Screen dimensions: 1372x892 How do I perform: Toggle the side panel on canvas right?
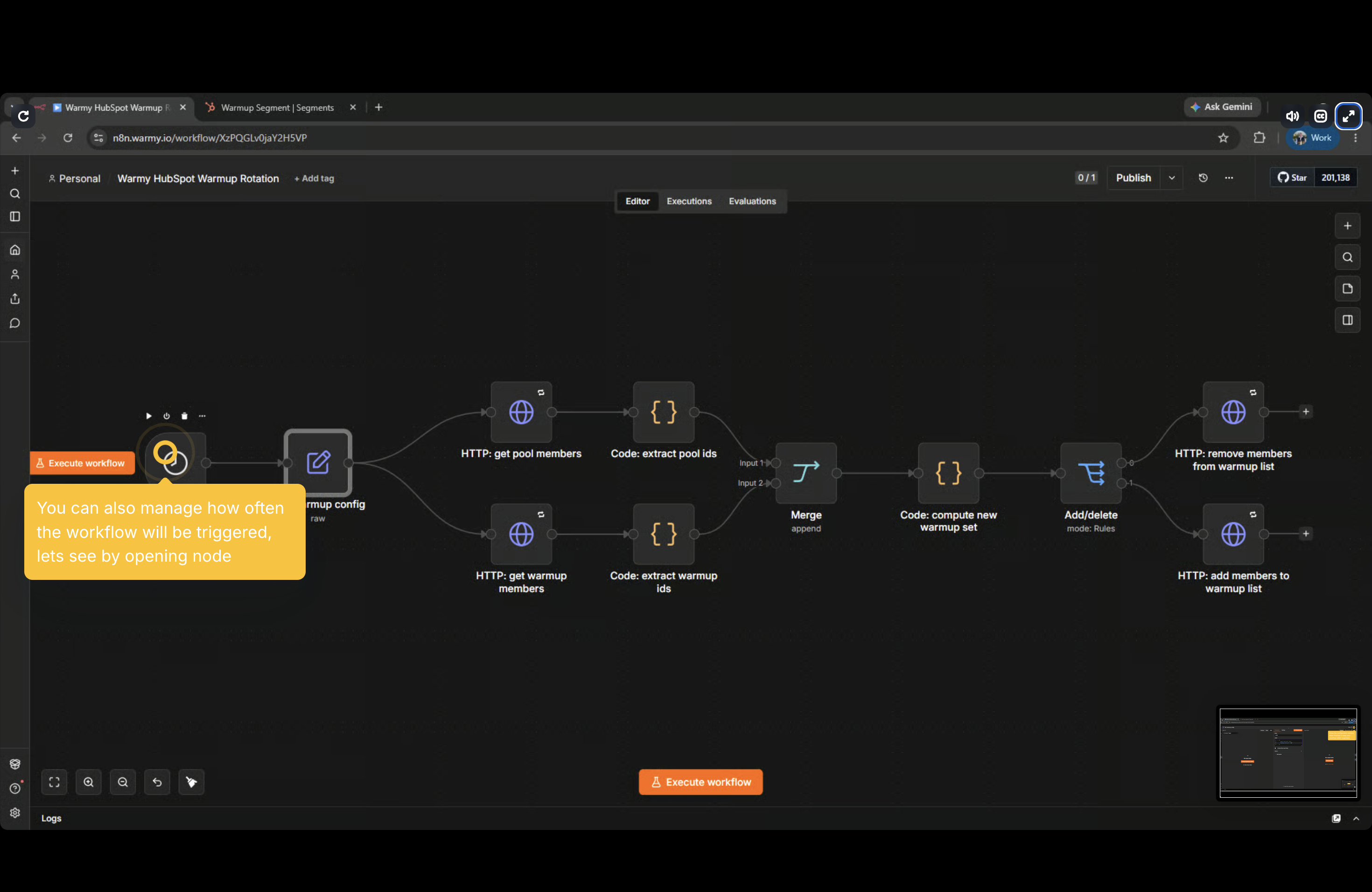(1347, 320)
